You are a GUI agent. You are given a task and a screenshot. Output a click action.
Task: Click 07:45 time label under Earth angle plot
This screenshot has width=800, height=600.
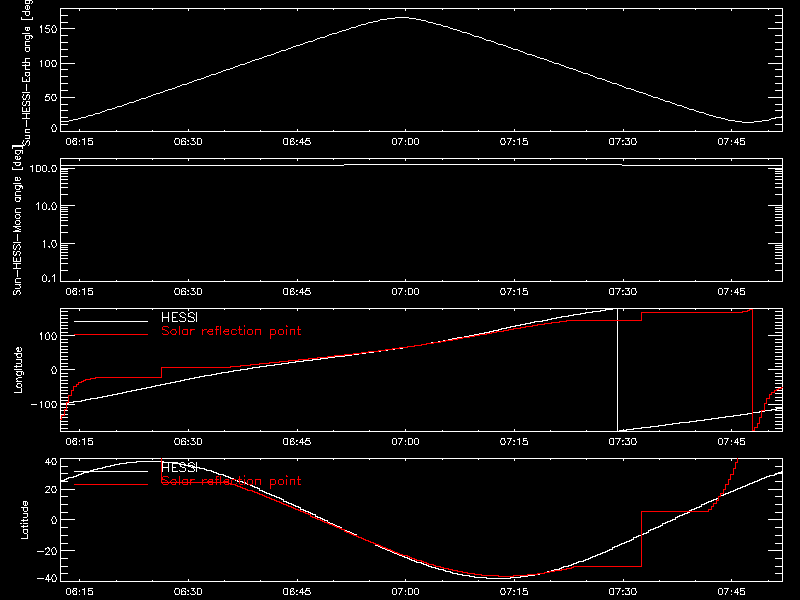pyautogui.click(x=732, y=142)
